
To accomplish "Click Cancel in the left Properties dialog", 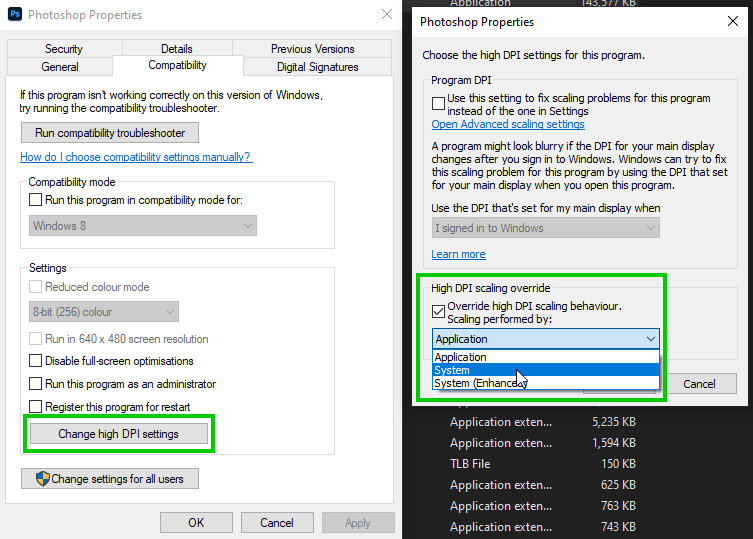I will [x=277, y=522].
